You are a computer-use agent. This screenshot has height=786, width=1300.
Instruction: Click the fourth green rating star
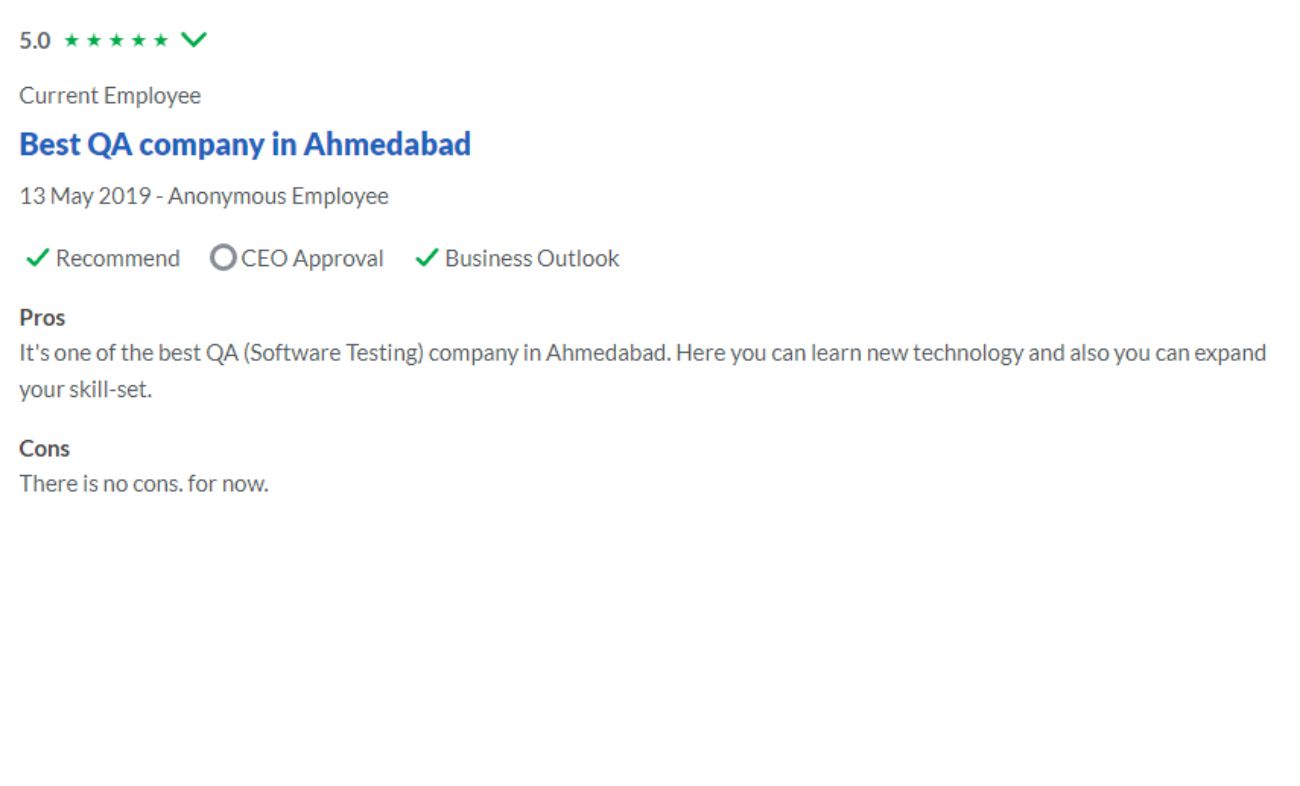pos(138,40)
